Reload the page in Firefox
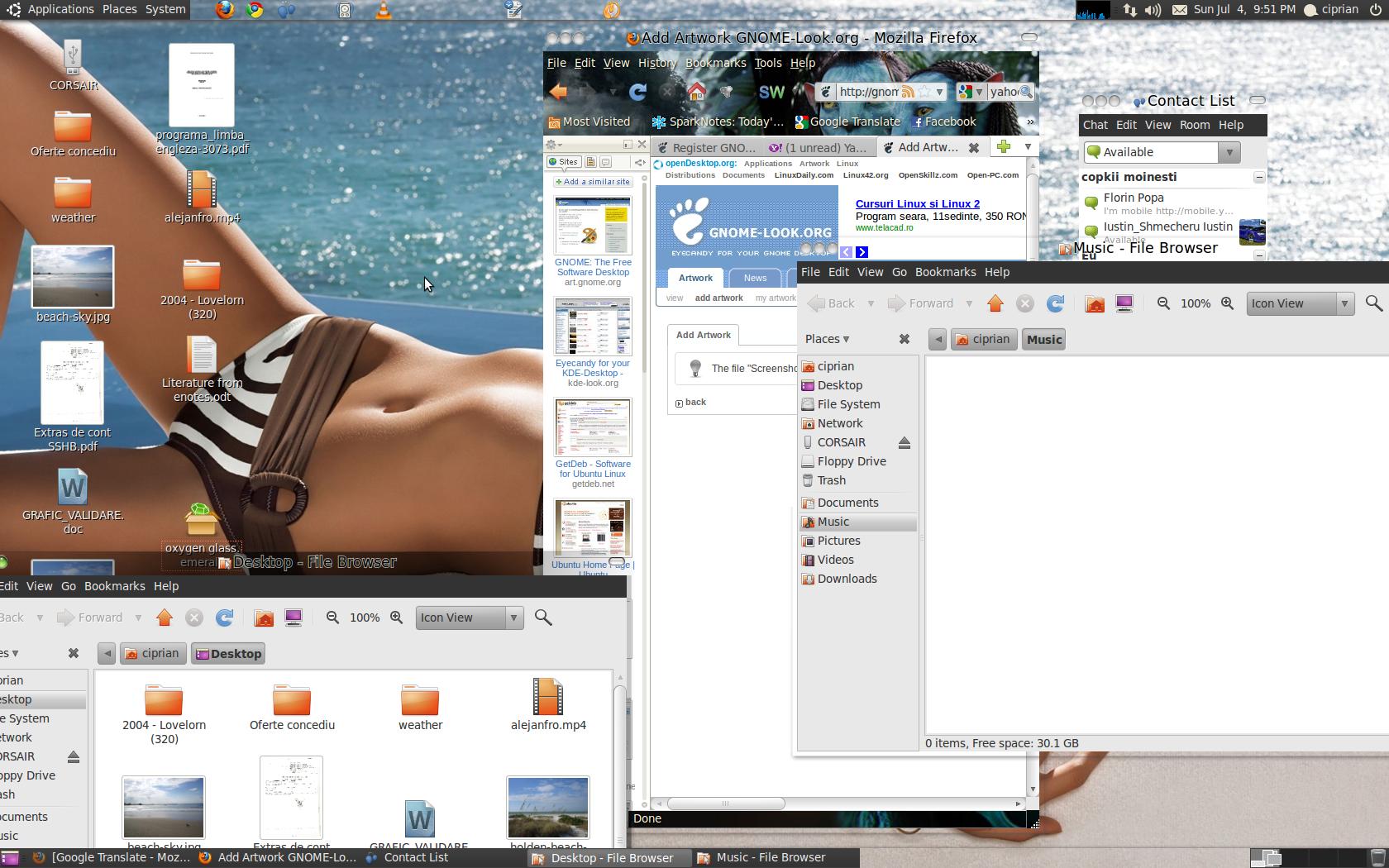This screenshot has height=868, width=1389. (x=637, y=92)
